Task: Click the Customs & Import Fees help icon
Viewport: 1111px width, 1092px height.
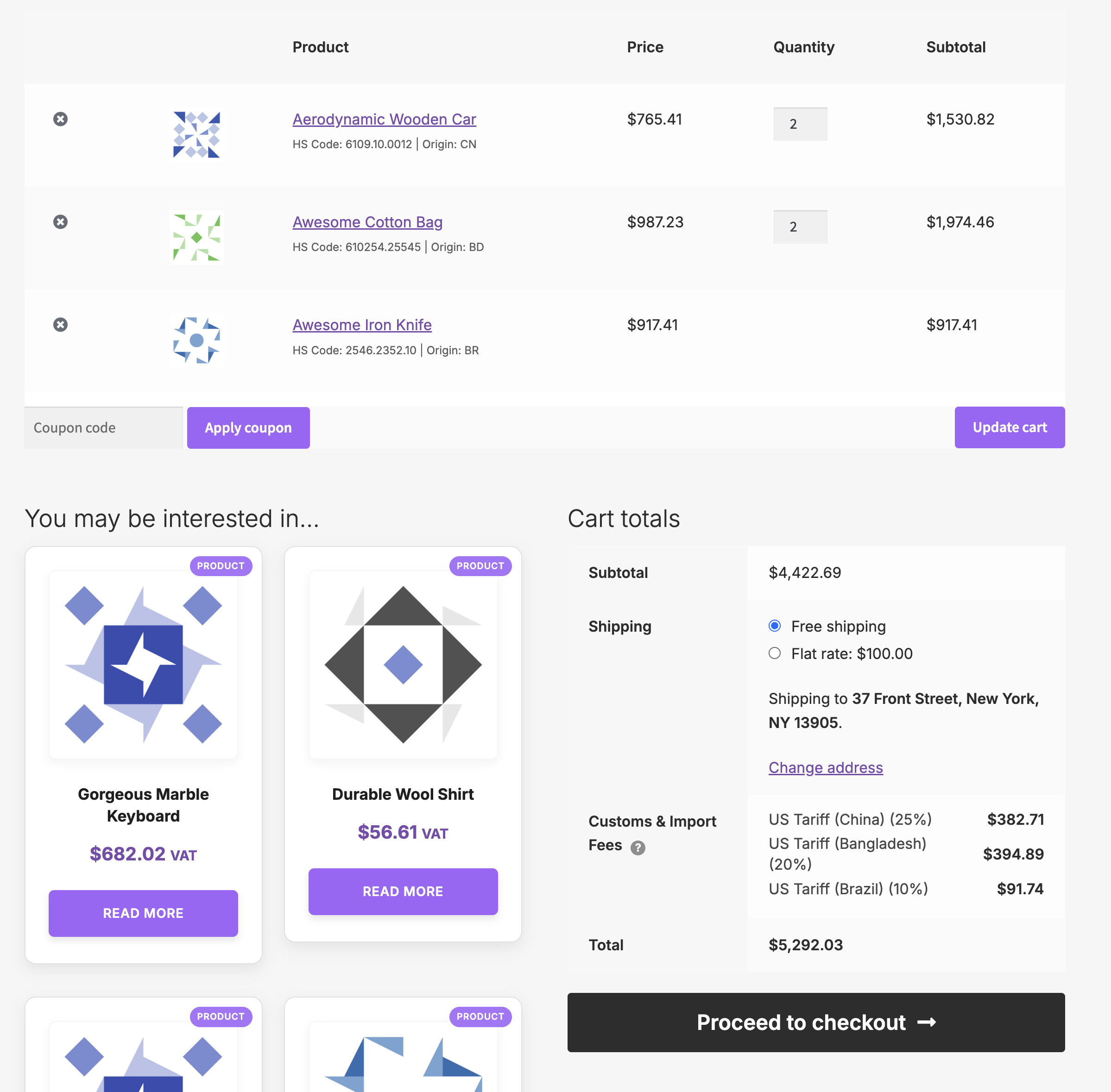Action: (638, 847)
